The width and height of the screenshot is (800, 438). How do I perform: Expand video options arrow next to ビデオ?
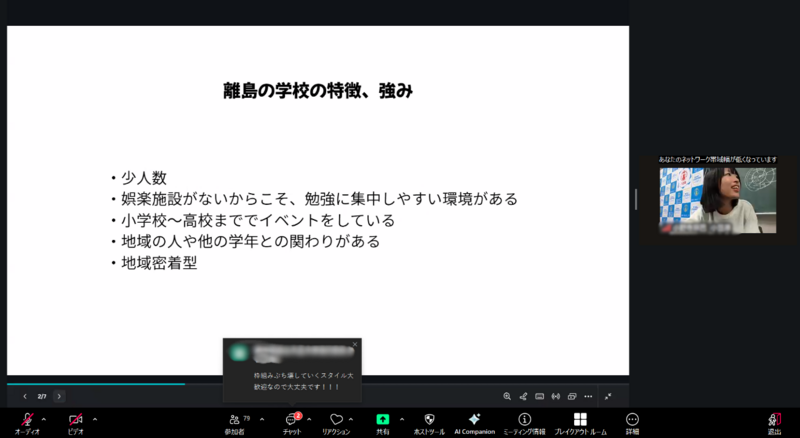click(x=94, y=419)
